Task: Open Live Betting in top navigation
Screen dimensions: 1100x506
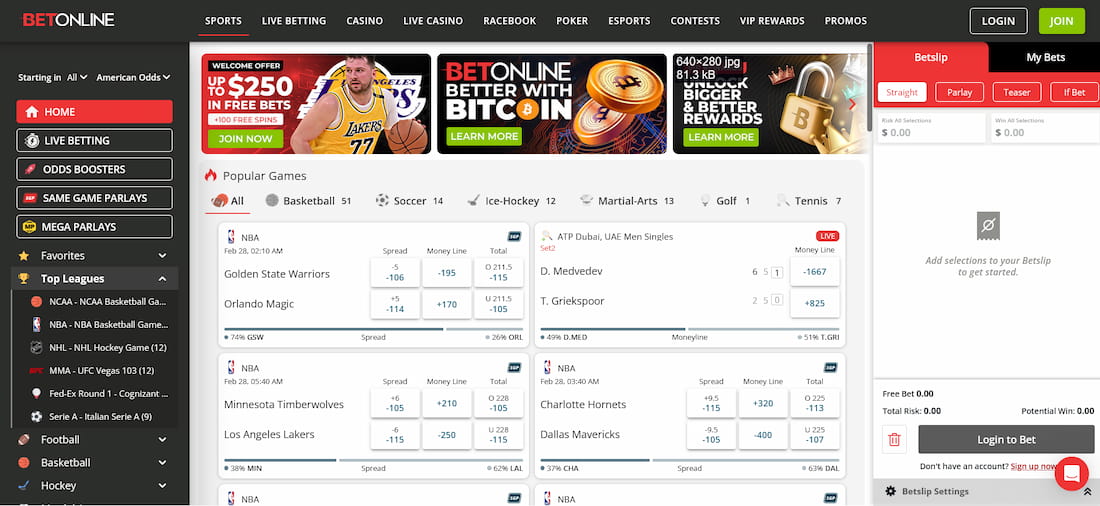Action: pyautogui.click(x=294, y=21)
